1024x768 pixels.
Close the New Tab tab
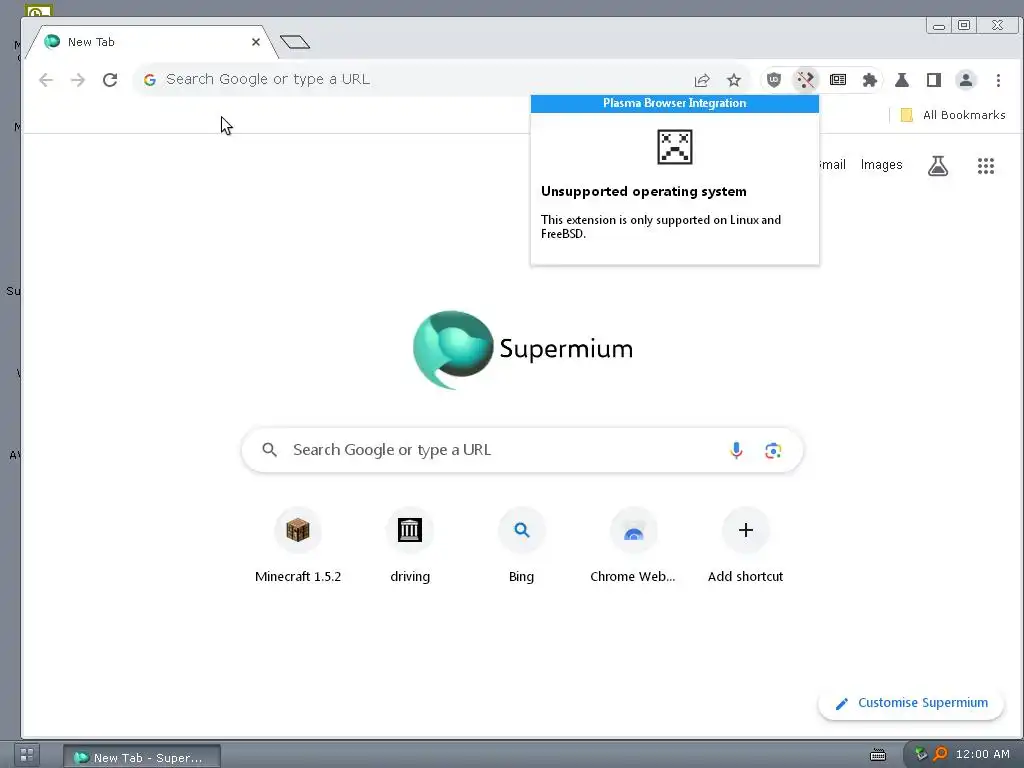(x=256, y=42)
